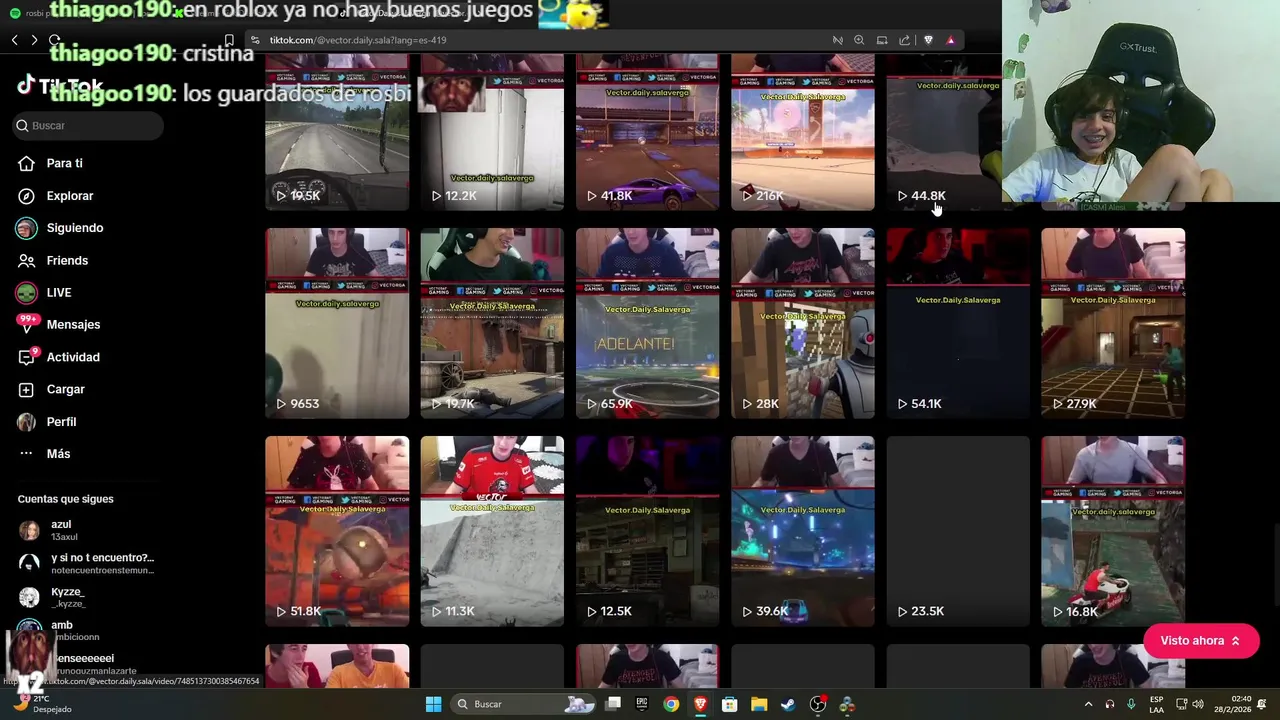Open the Windows Start menu
Viewport: 1280px width, 720px height.
point(433,704)
